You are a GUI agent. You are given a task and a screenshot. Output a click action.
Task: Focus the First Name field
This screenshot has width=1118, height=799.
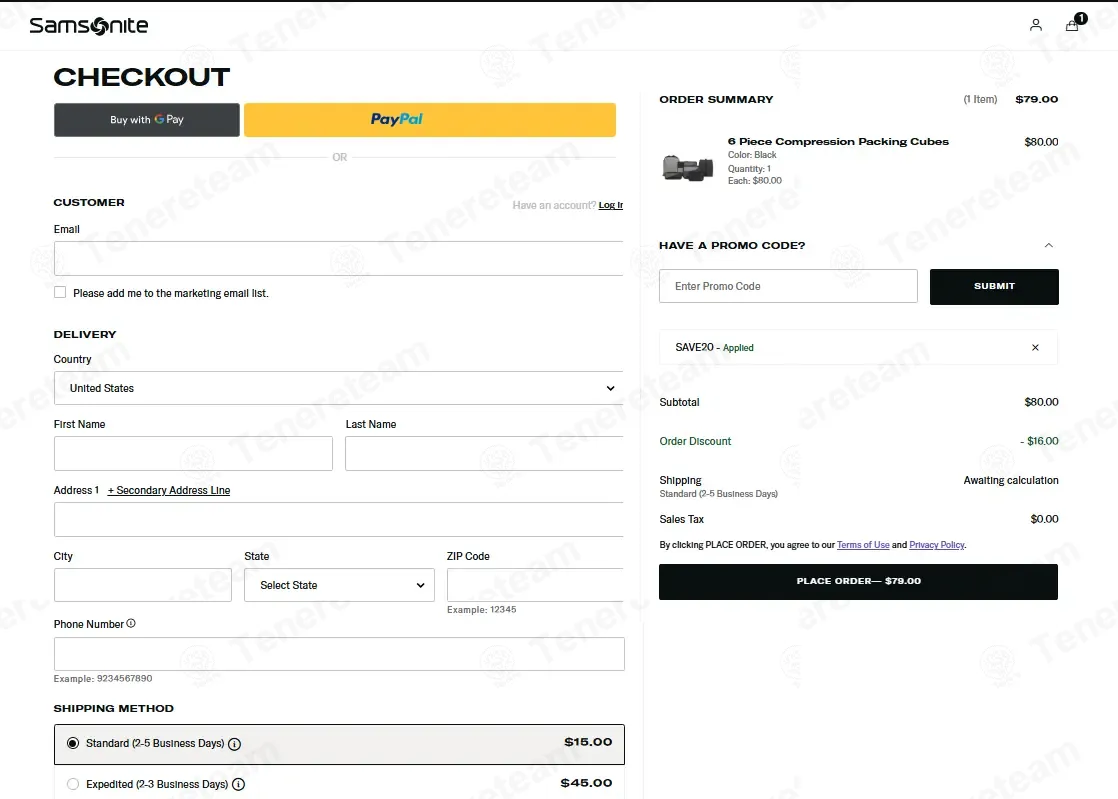[193, 453]
